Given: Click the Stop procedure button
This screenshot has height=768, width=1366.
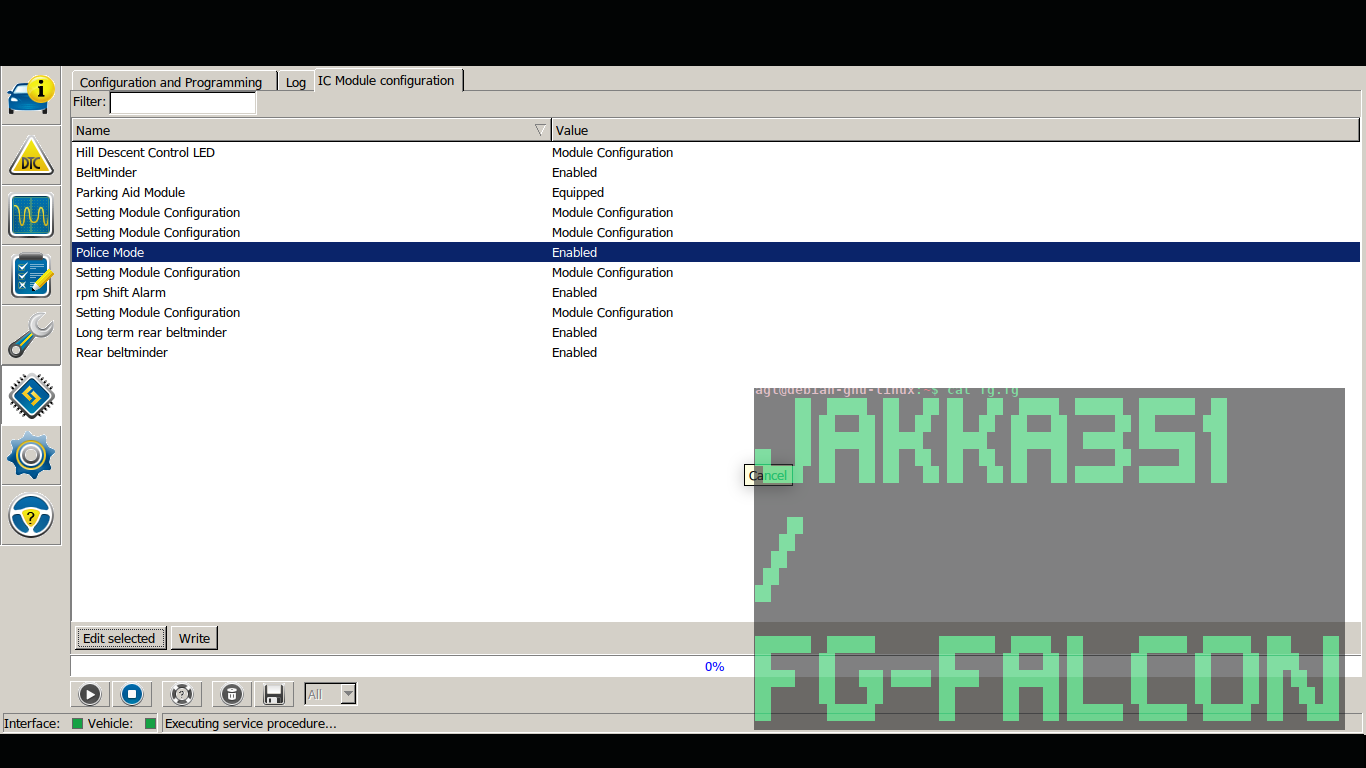Looking at the screenshot, I should (x=132, y=694).
